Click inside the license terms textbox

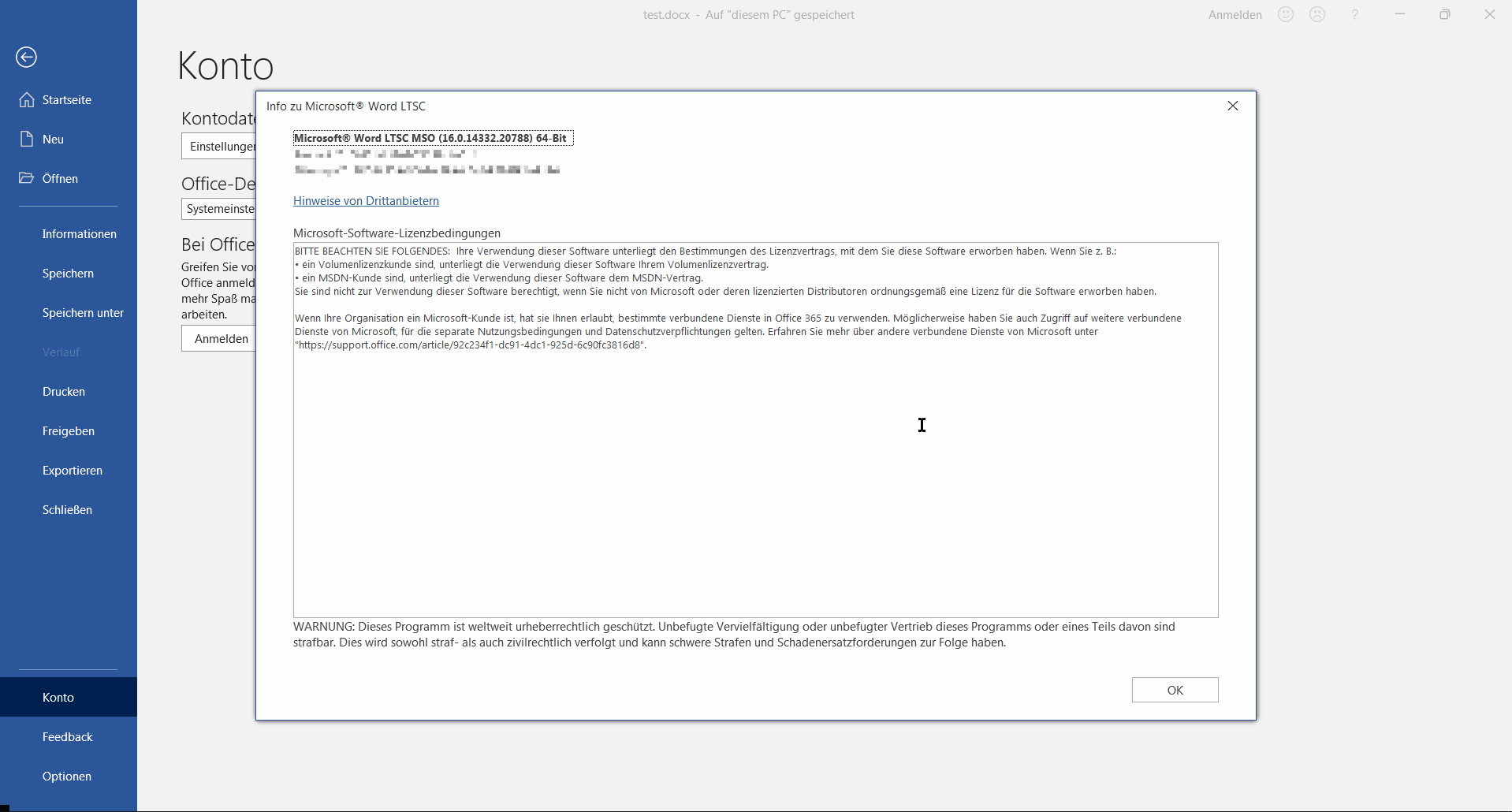pyautogui.click(x=755, y=473)
